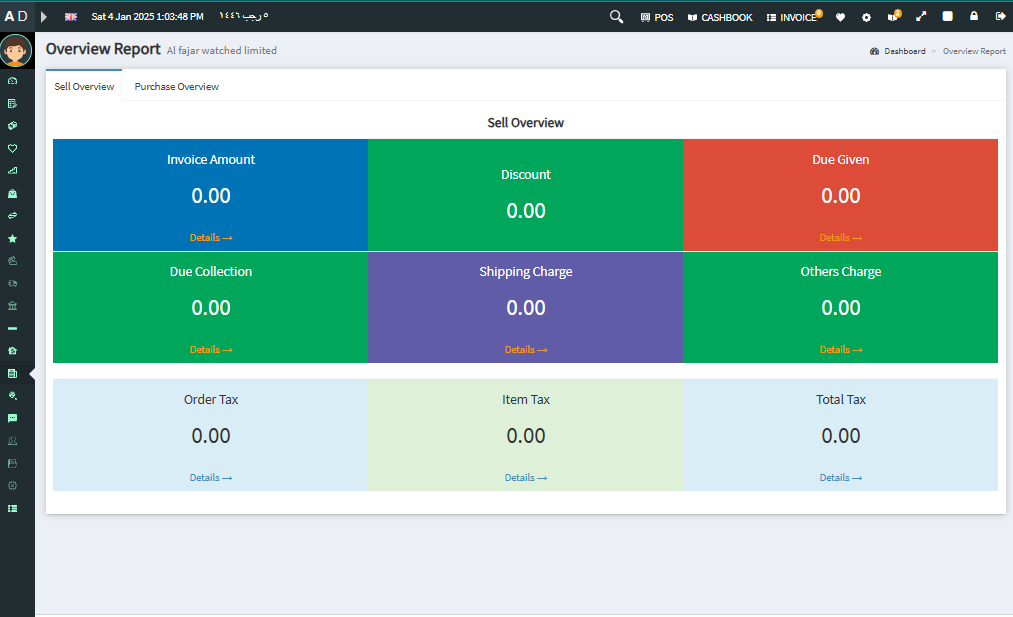
Task: Lock the screen with padlock icon
Action: [x=974, y=16]
